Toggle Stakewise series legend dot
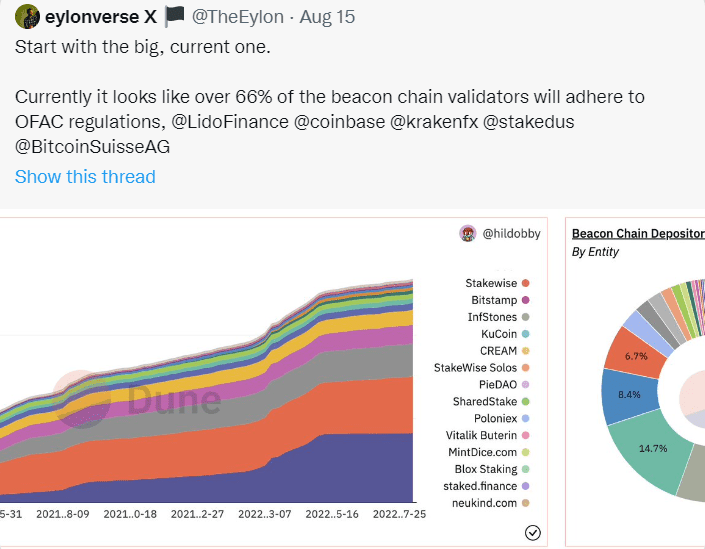 tap(525, 283)
